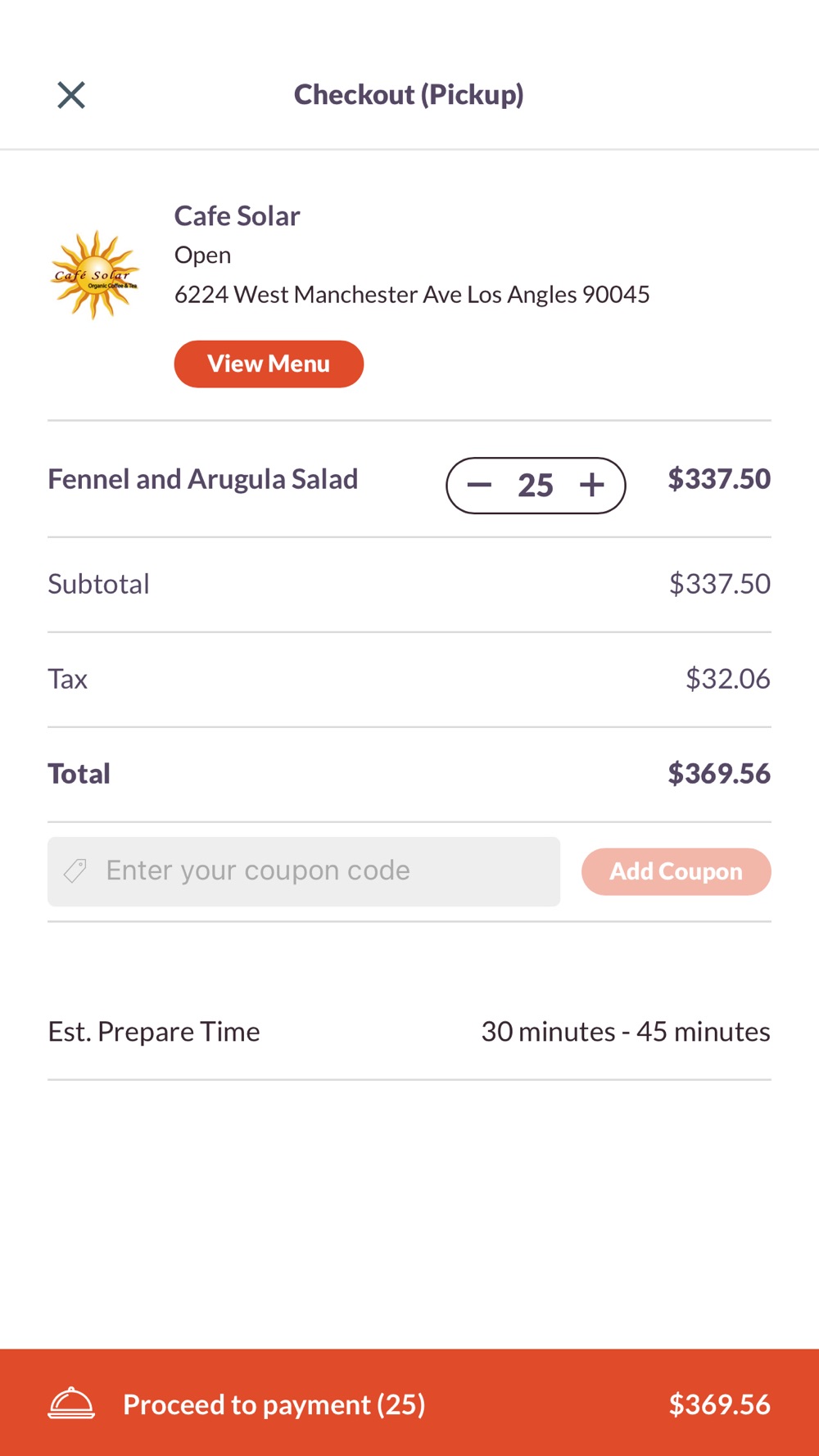
Task: Tap the $369.56 amount in payment bar
Action: click(x=720, y=1404)
